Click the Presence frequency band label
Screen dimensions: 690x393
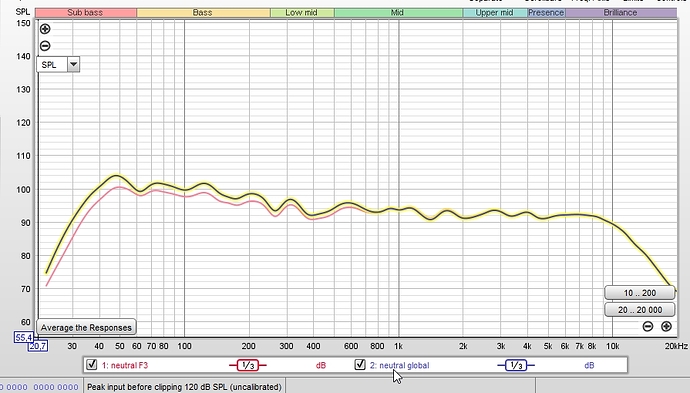[x=546, y=13]
